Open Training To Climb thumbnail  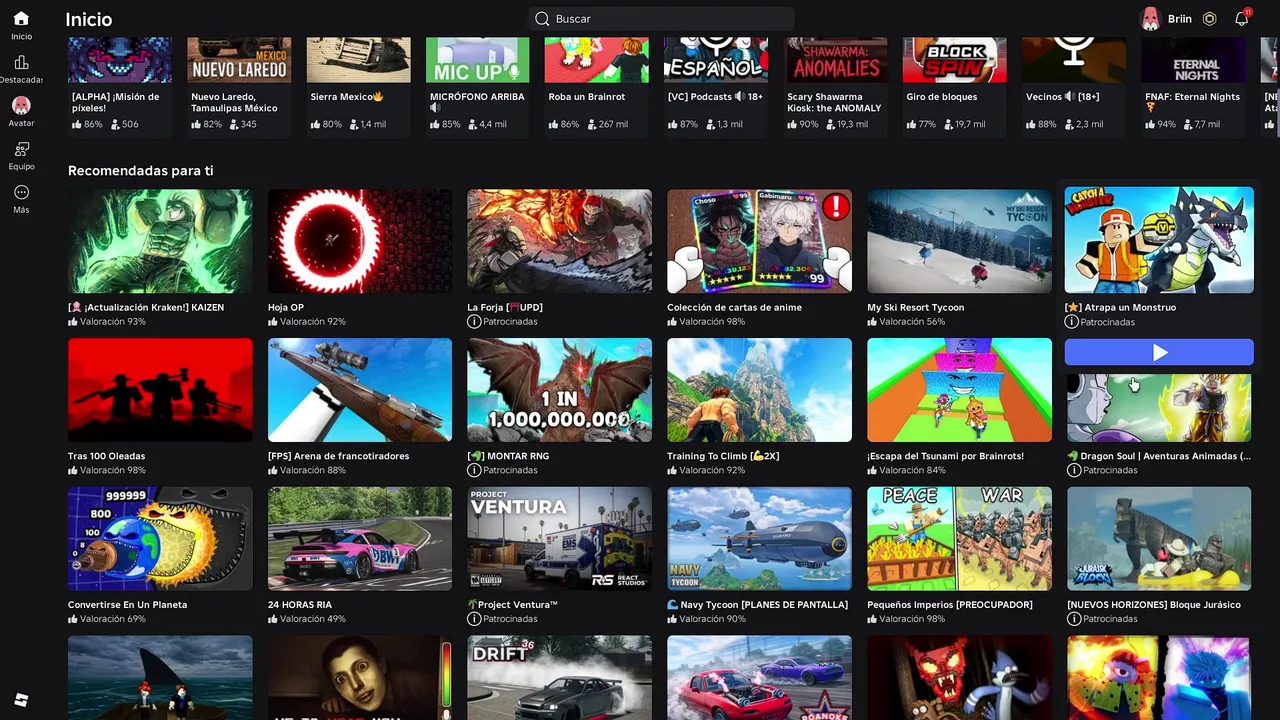click(x=759, y=390)
